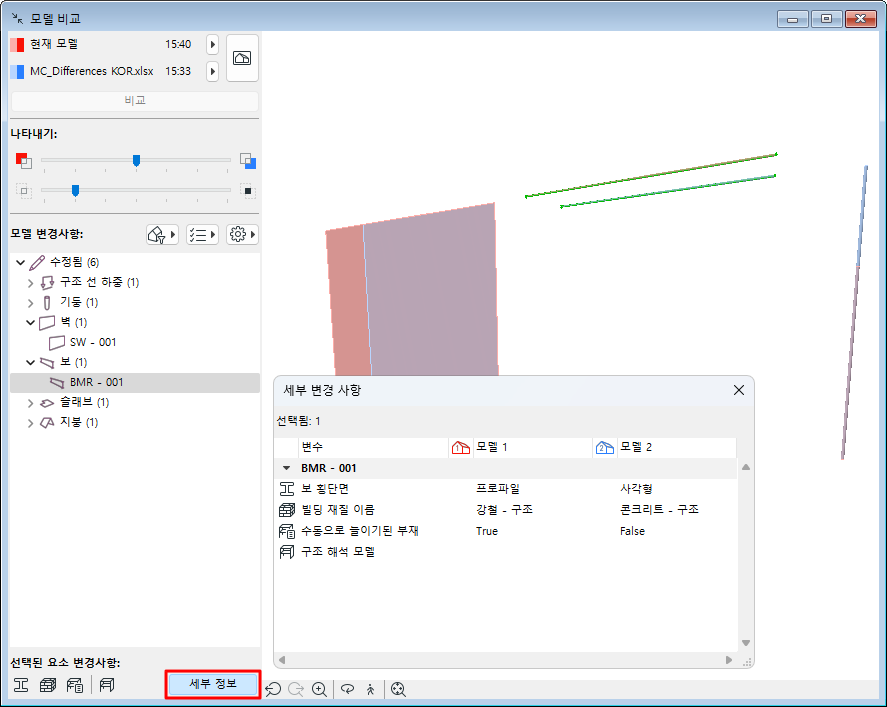
Task: Click the blue second-model color slider icon
Action: click(248, 161)
